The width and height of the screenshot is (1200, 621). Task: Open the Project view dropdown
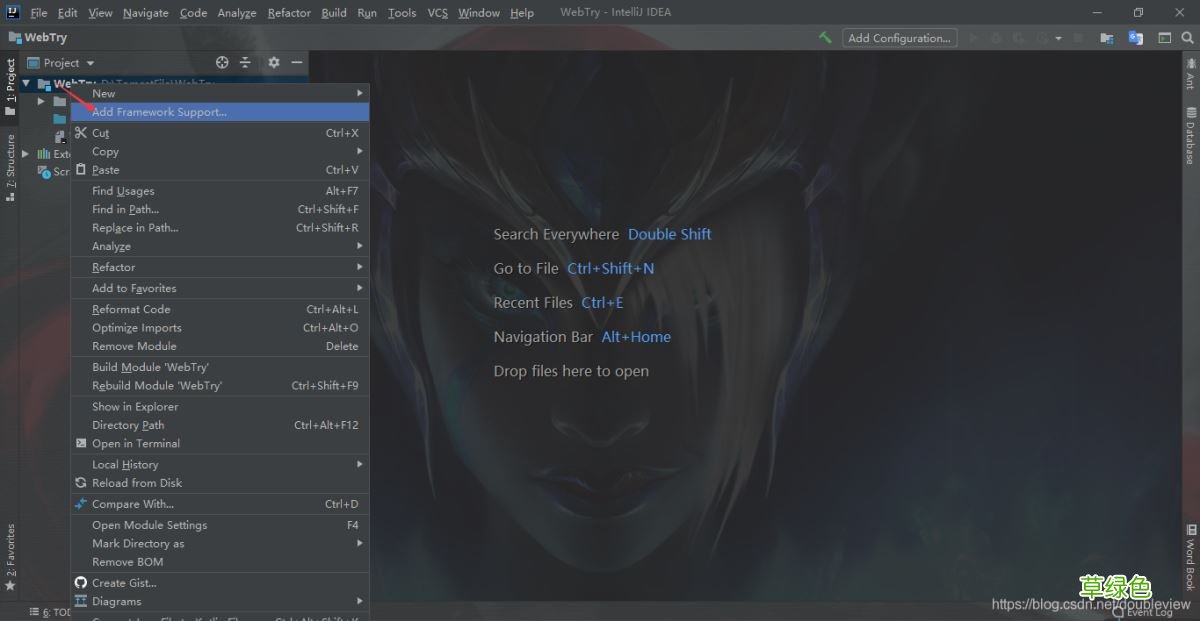61,62
